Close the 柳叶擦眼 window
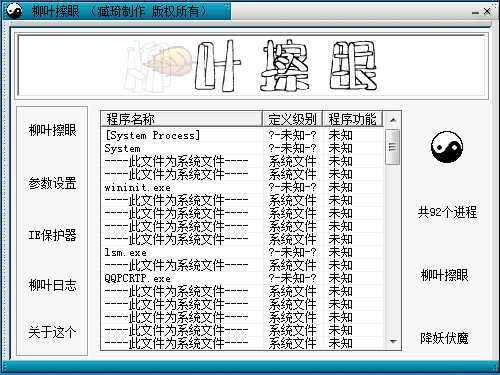 tap(487, 11)
